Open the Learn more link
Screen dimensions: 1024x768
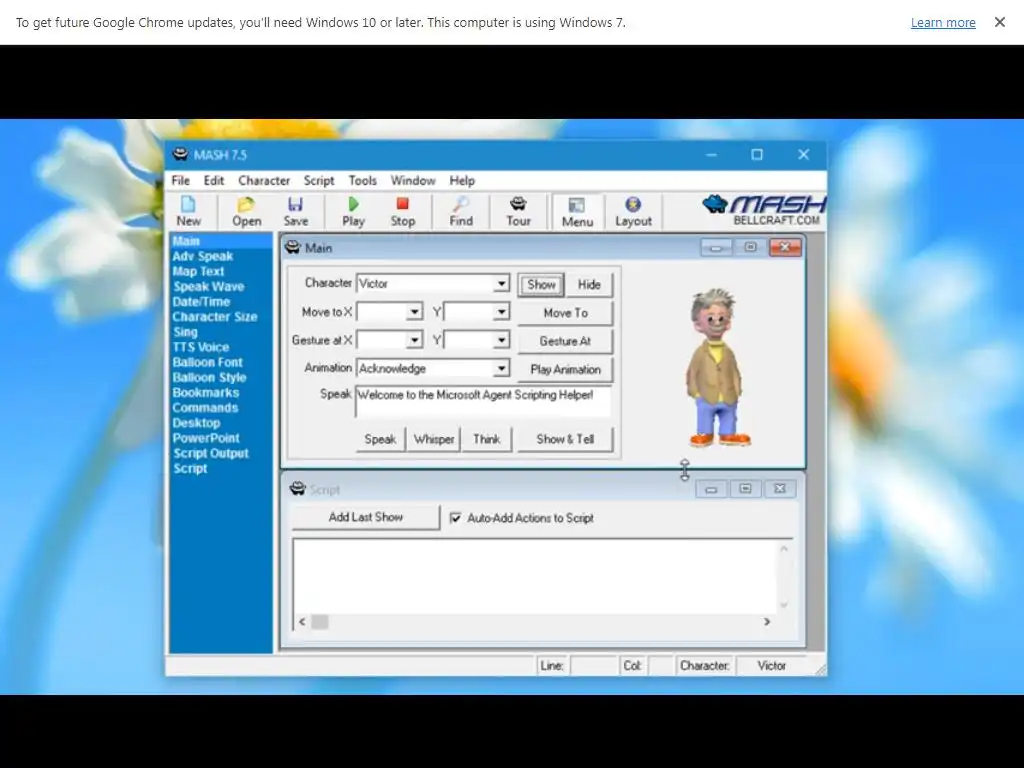click(x=943, y=22)
